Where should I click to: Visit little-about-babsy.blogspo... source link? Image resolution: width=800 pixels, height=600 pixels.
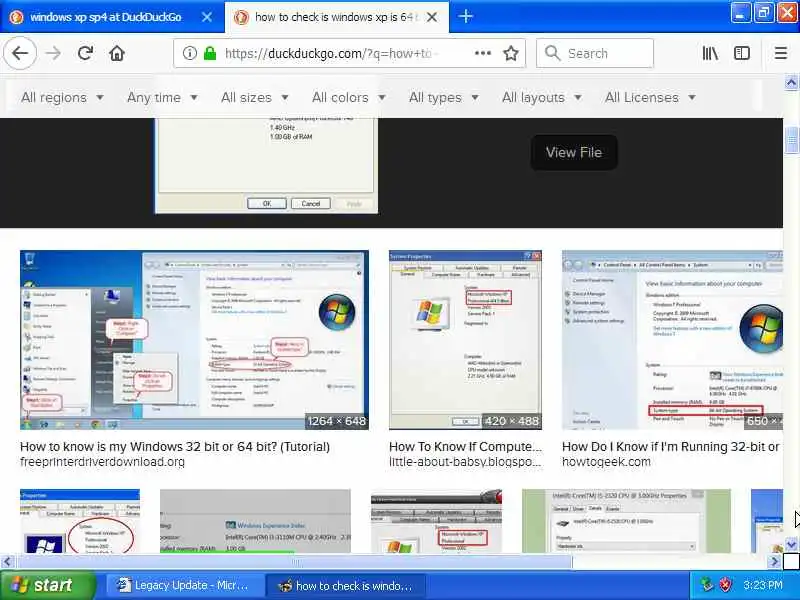click(465, 462)
